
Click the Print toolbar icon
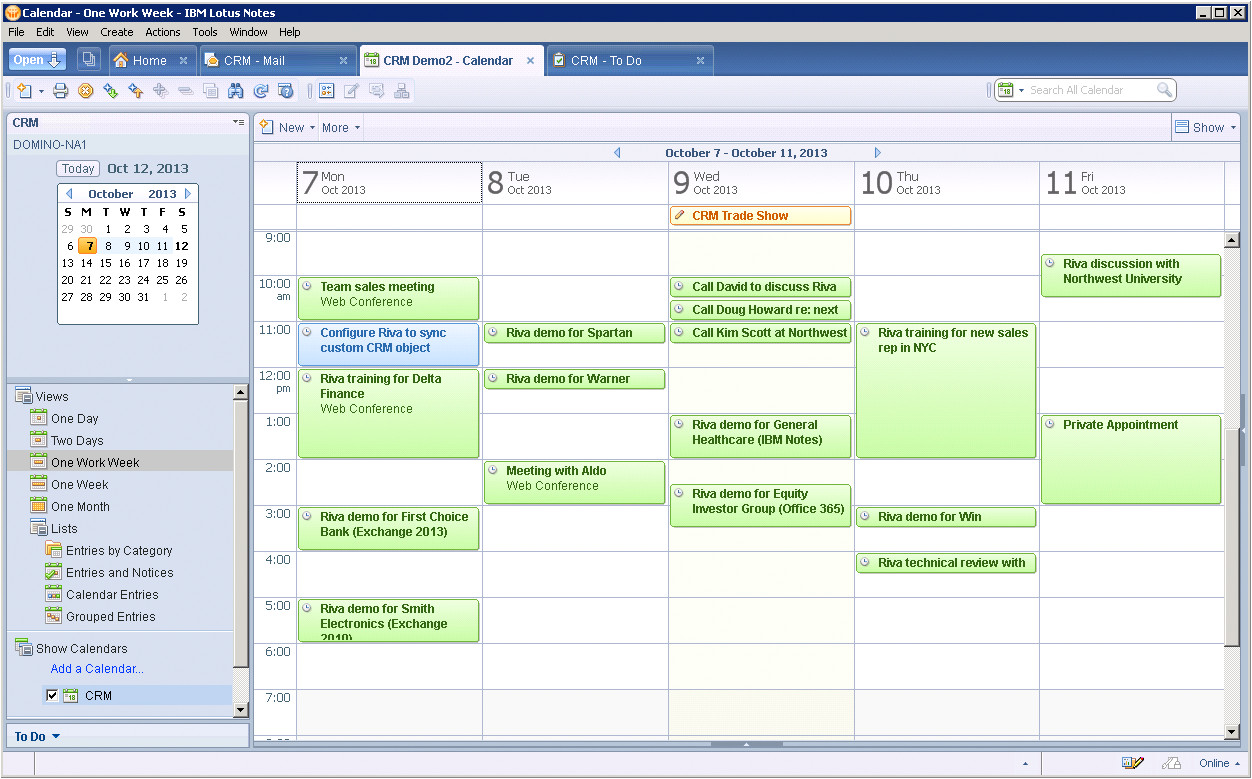[x=61, y=91]
